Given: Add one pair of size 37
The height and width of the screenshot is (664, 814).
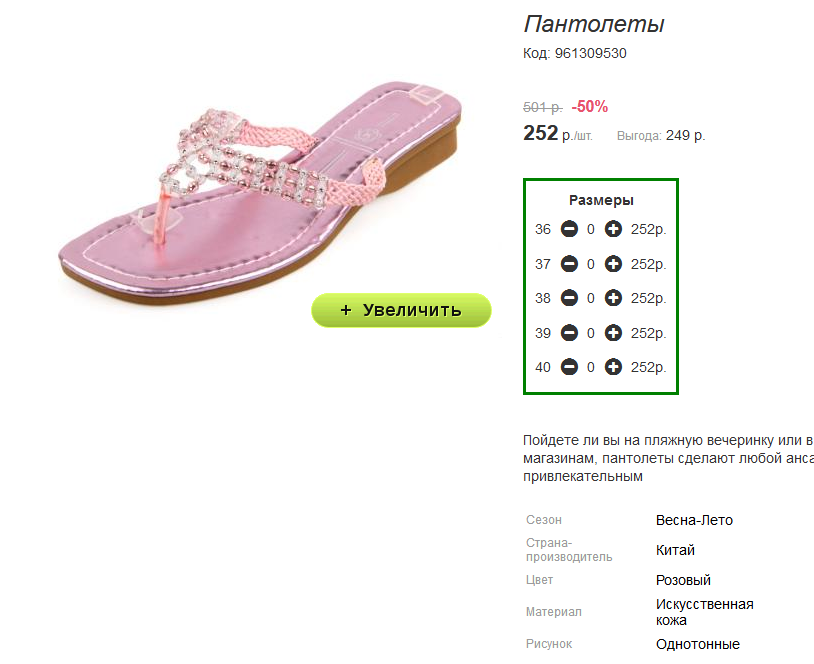Looking at the screenshot, I should (614, 264).
